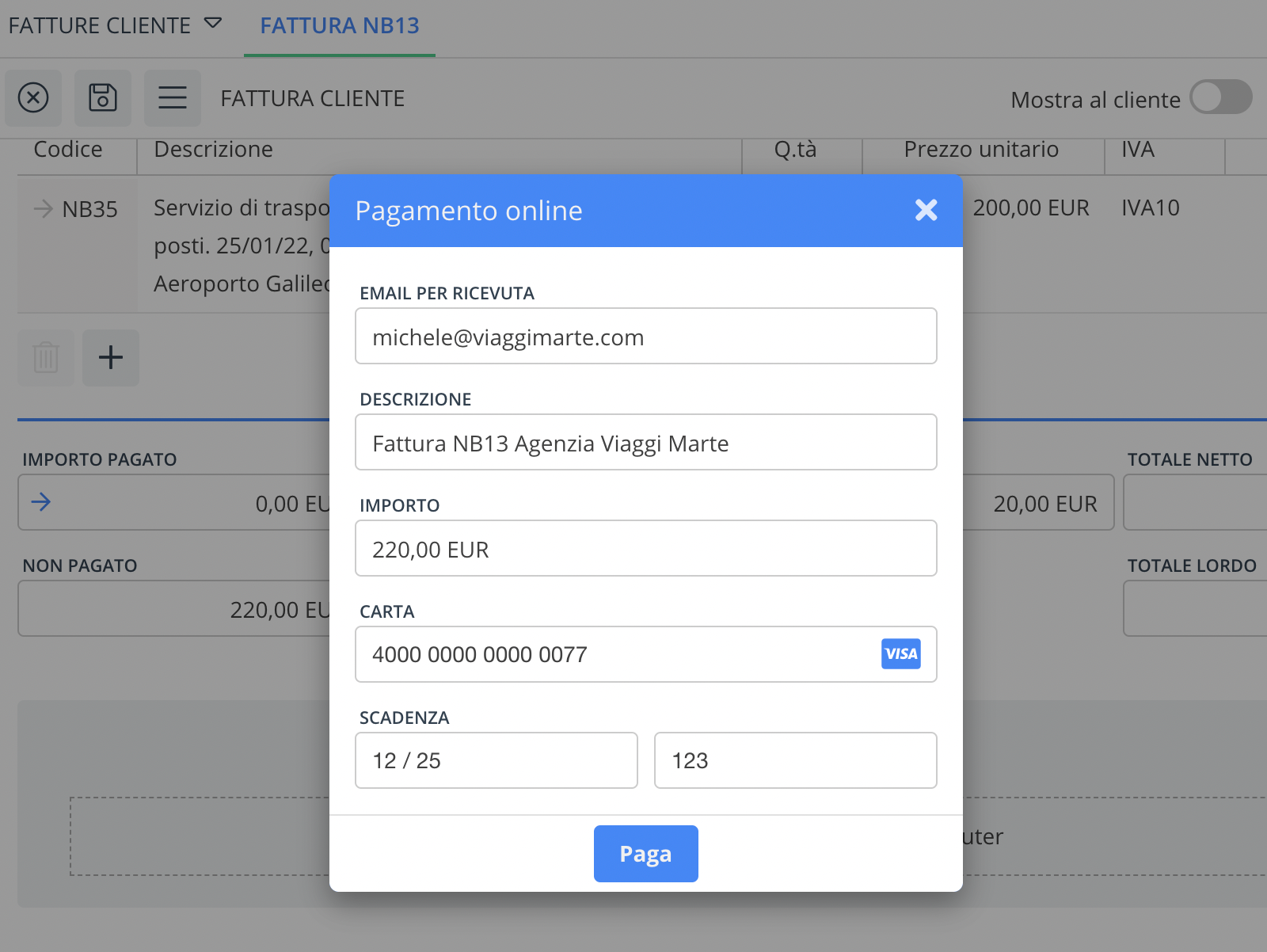Click the 200,00 EUR unit price cell
Viewport: 1267px width, 952px height.
1031,208
